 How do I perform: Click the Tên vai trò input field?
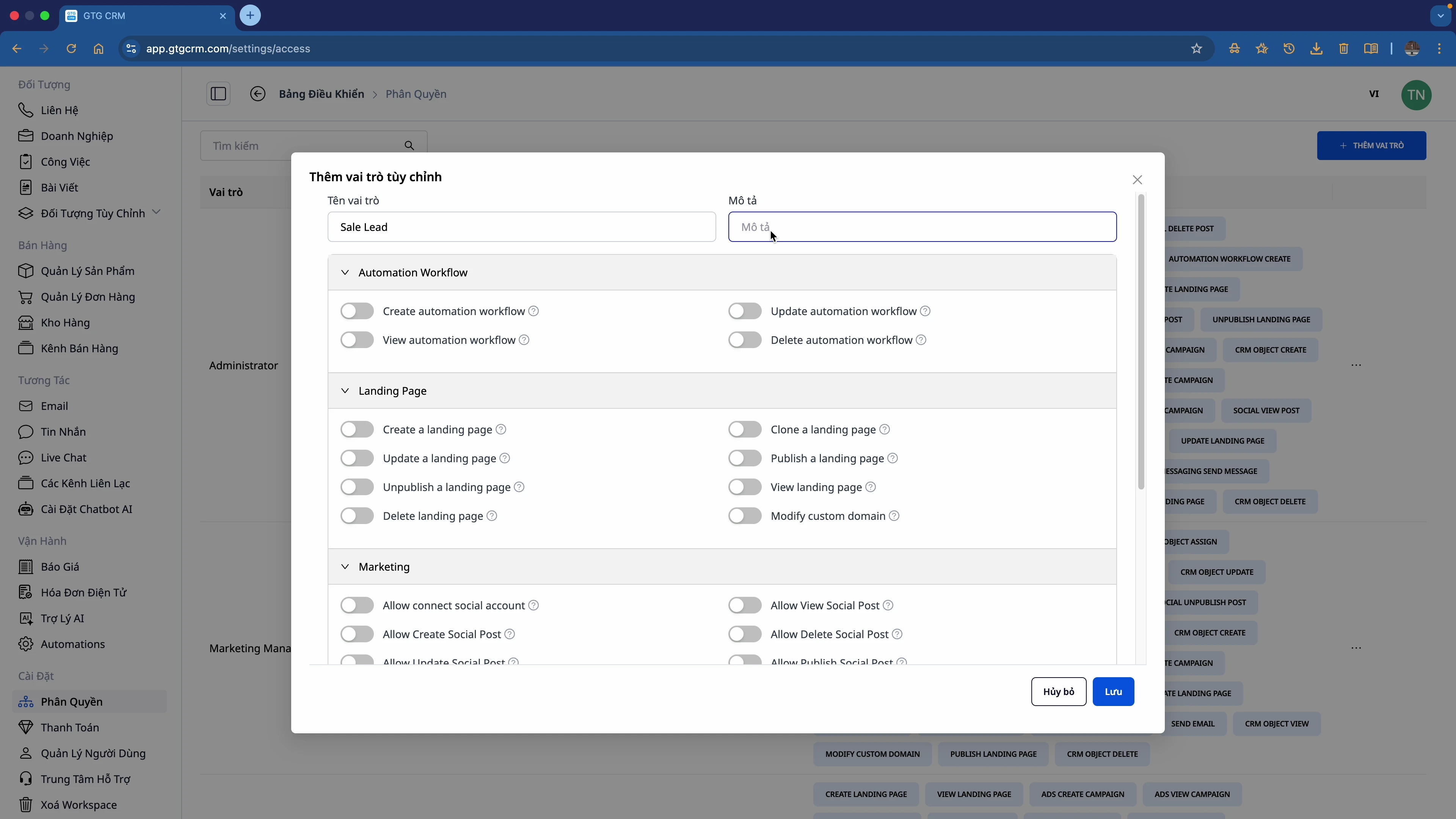521,227
